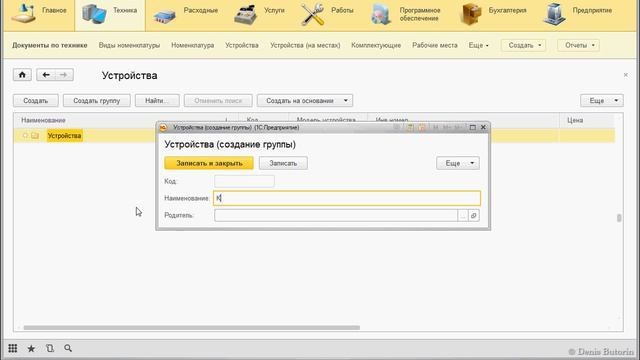Open Комплектующие
640x360 pixels.
click(x=376, y=45)
